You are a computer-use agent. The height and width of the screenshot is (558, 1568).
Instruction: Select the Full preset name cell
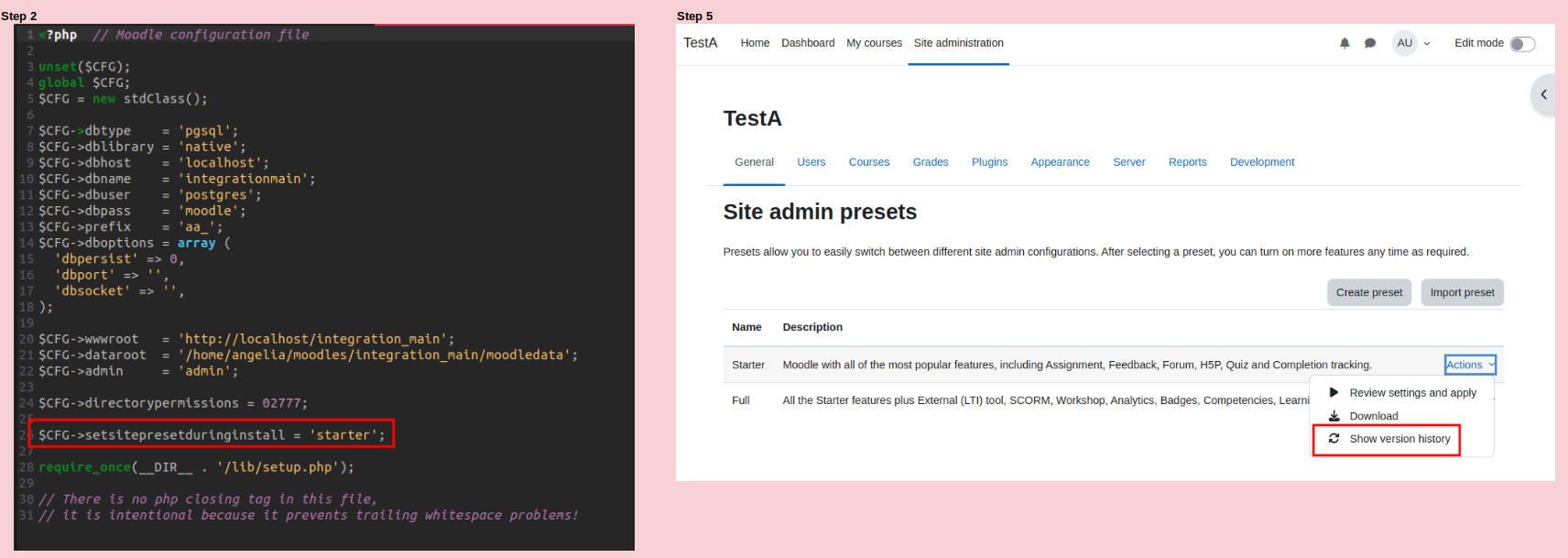tap(740, 400)
